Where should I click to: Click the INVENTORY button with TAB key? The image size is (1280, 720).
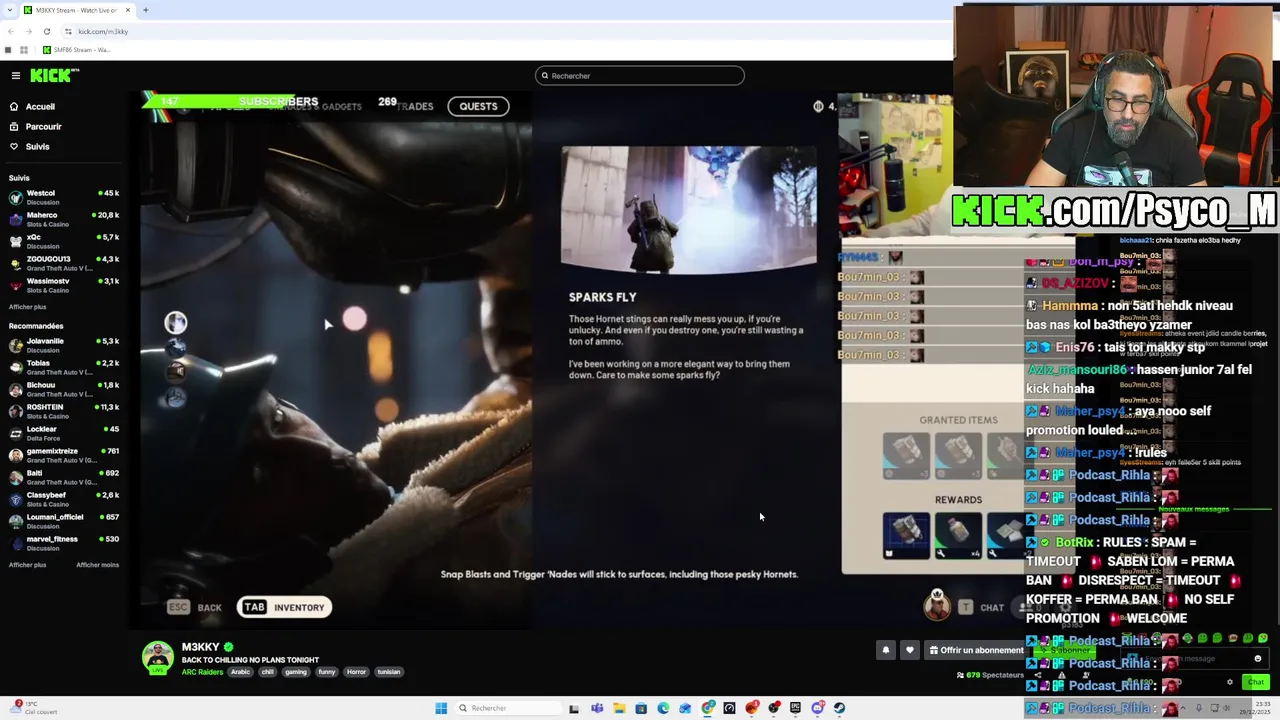pyautogui.click(x=284, y=607)
